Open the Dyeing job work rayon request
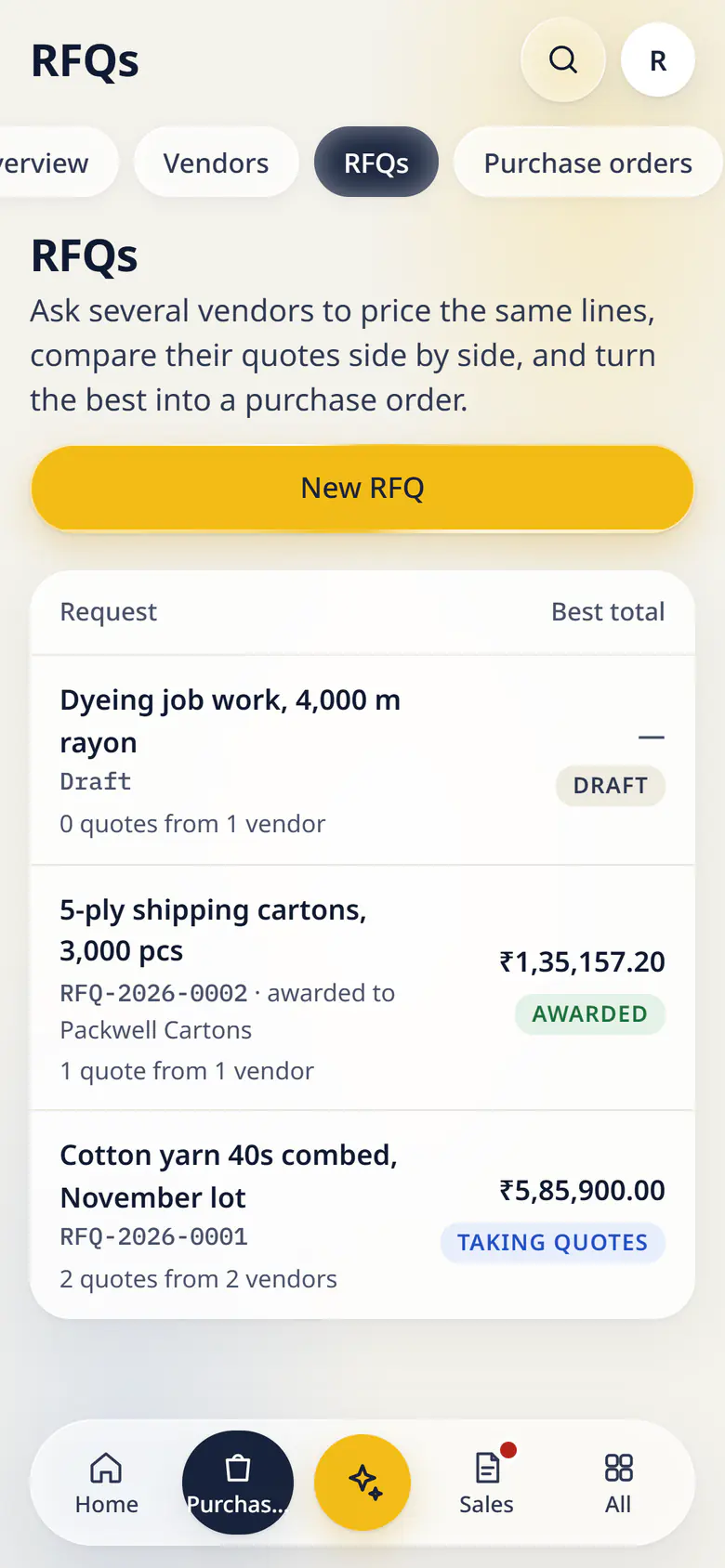 (362, 760)
